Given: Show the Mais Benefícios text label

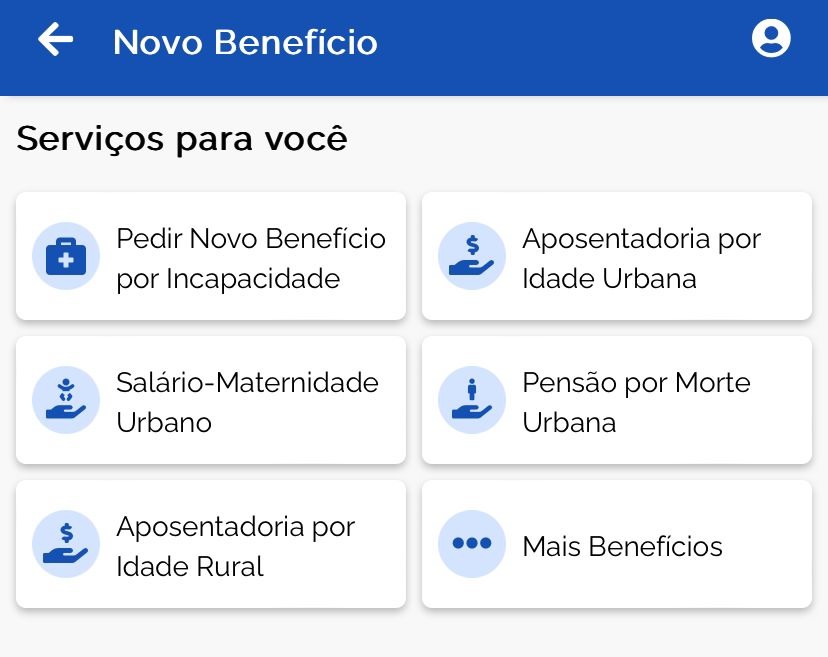Looking at the screenshot, I should [622, 546].
